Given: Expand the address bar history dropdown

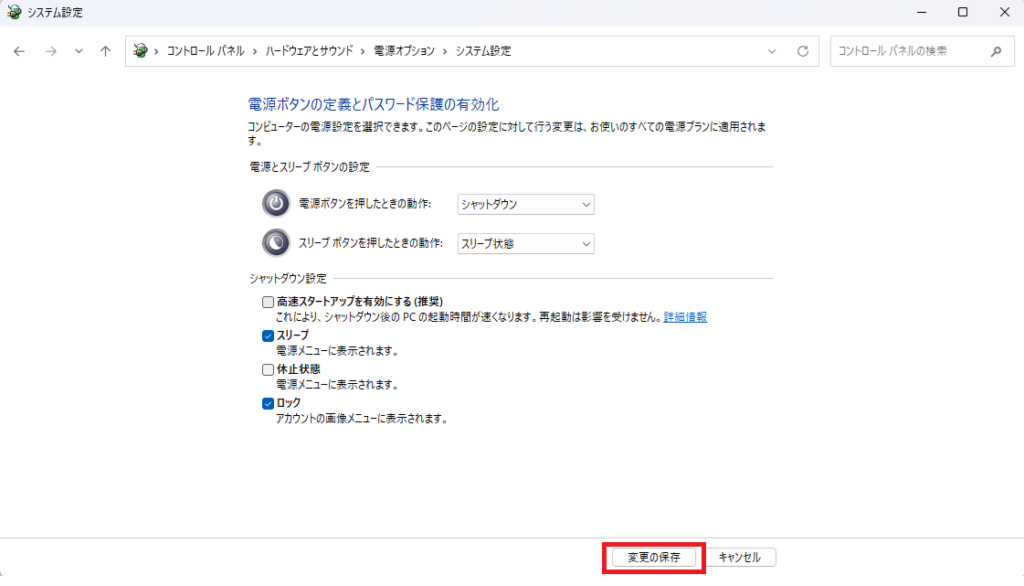Looking at the screenshot, I should pos(772,50).
